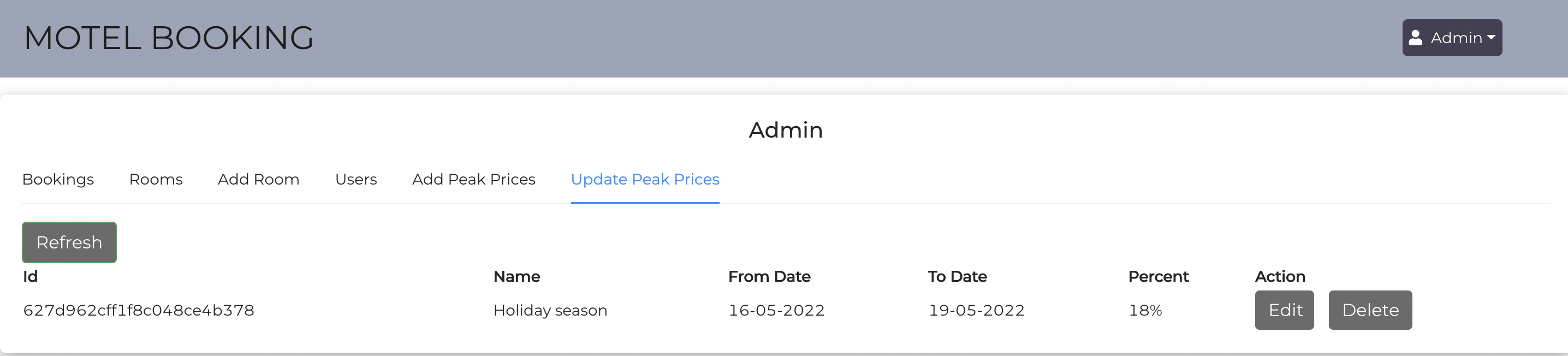Switch to the Bookings tab
Viewport: 1568px width, 356px height.
[58, 180]
